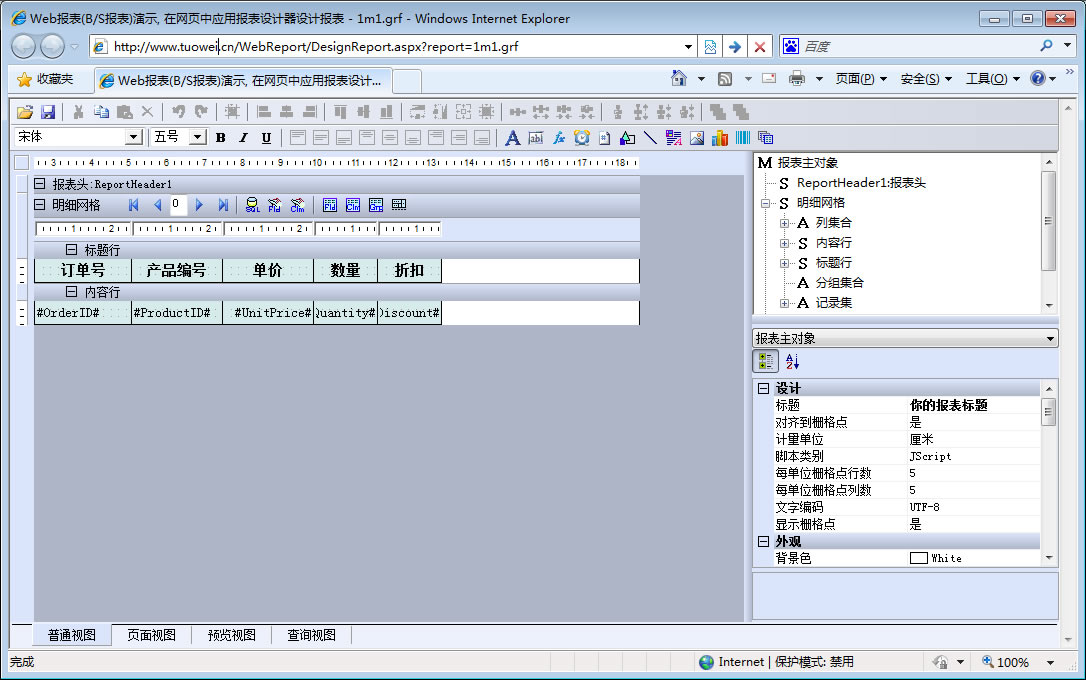
Task: Select the barcode insert tool
Action: point(743,138)
